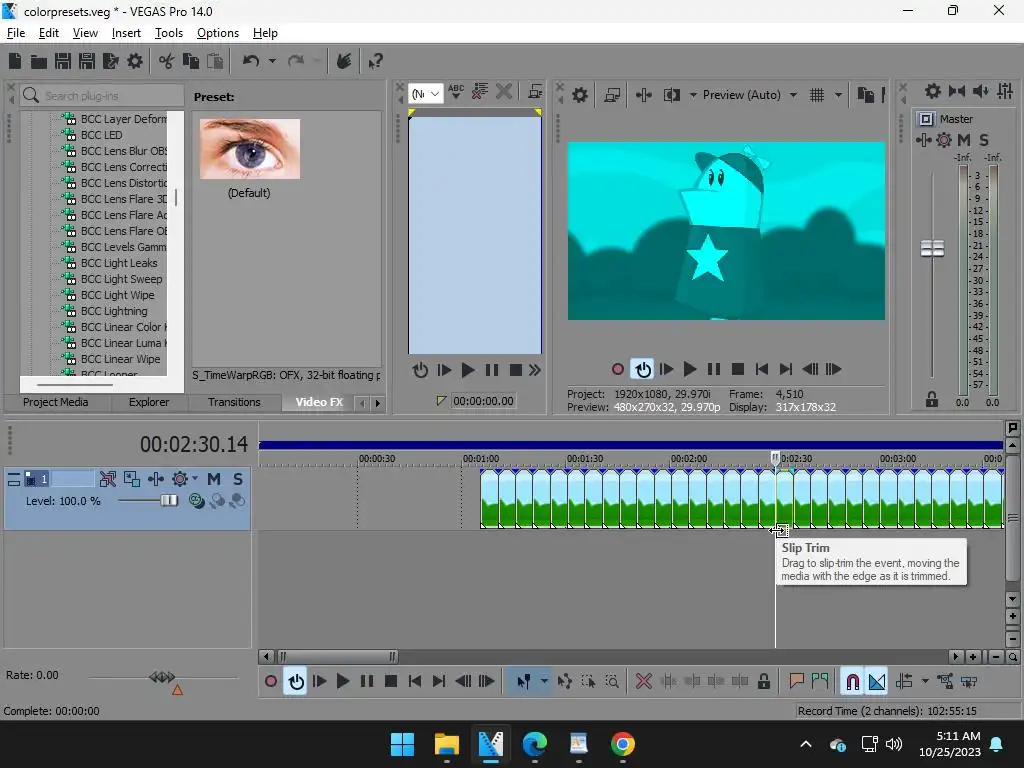Open the Insert menu
This screenshot has height=768, width=1024.
[x=126, y=33]
